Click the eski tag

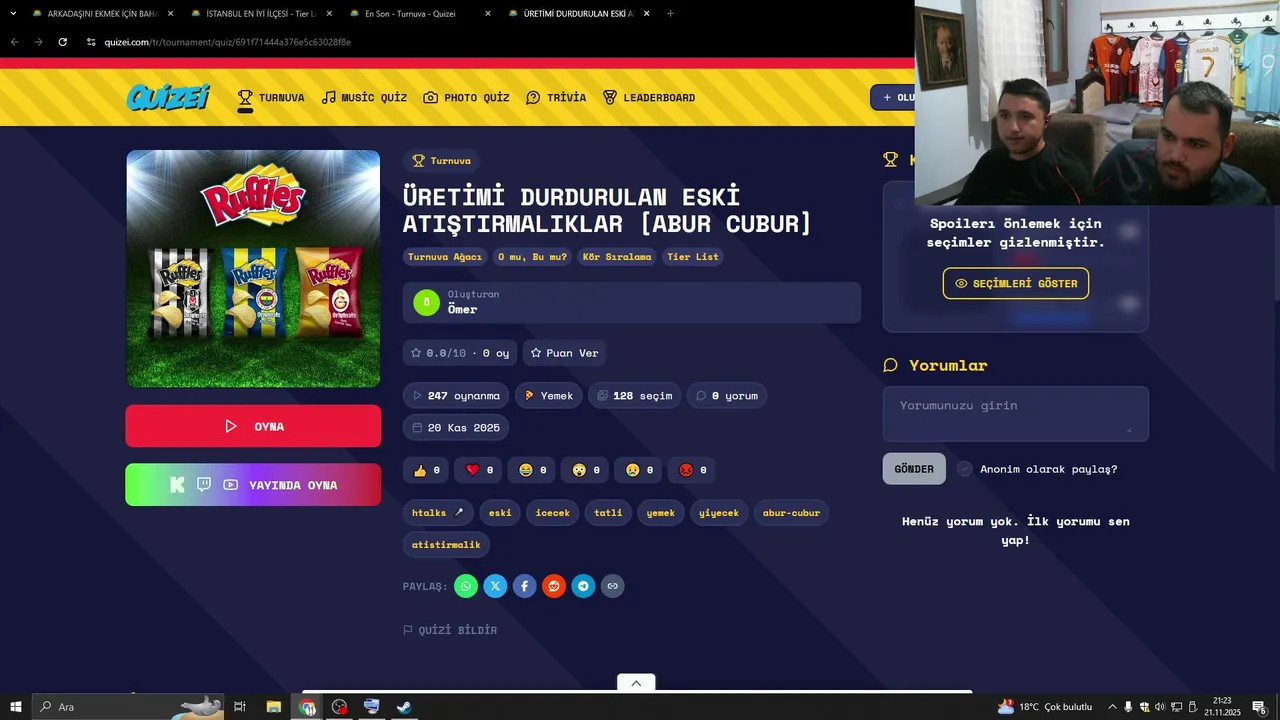[x=500, y=513]
